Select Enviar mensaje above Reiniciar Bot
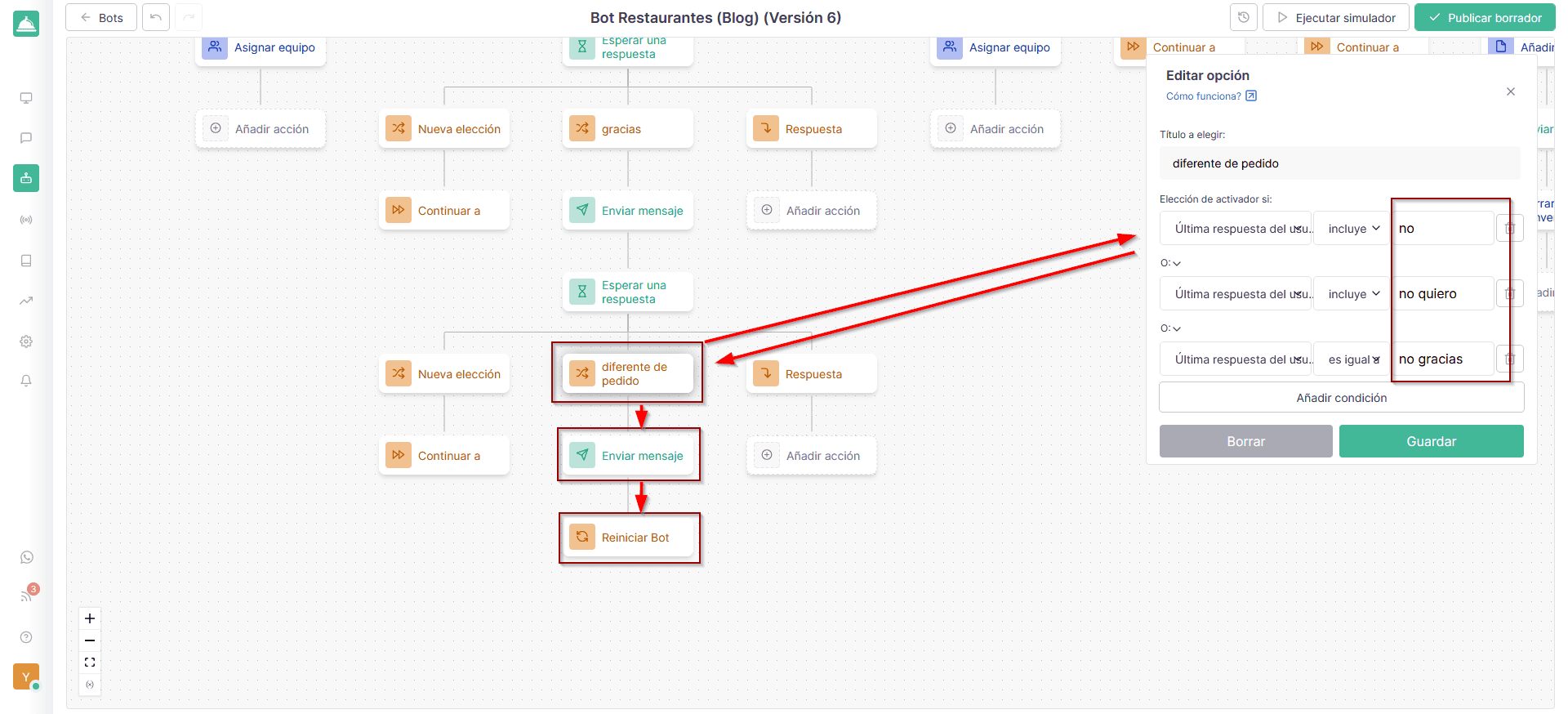Image resolution: width=1568 pixels, height=714 pixels. click(x=628, y=456)
